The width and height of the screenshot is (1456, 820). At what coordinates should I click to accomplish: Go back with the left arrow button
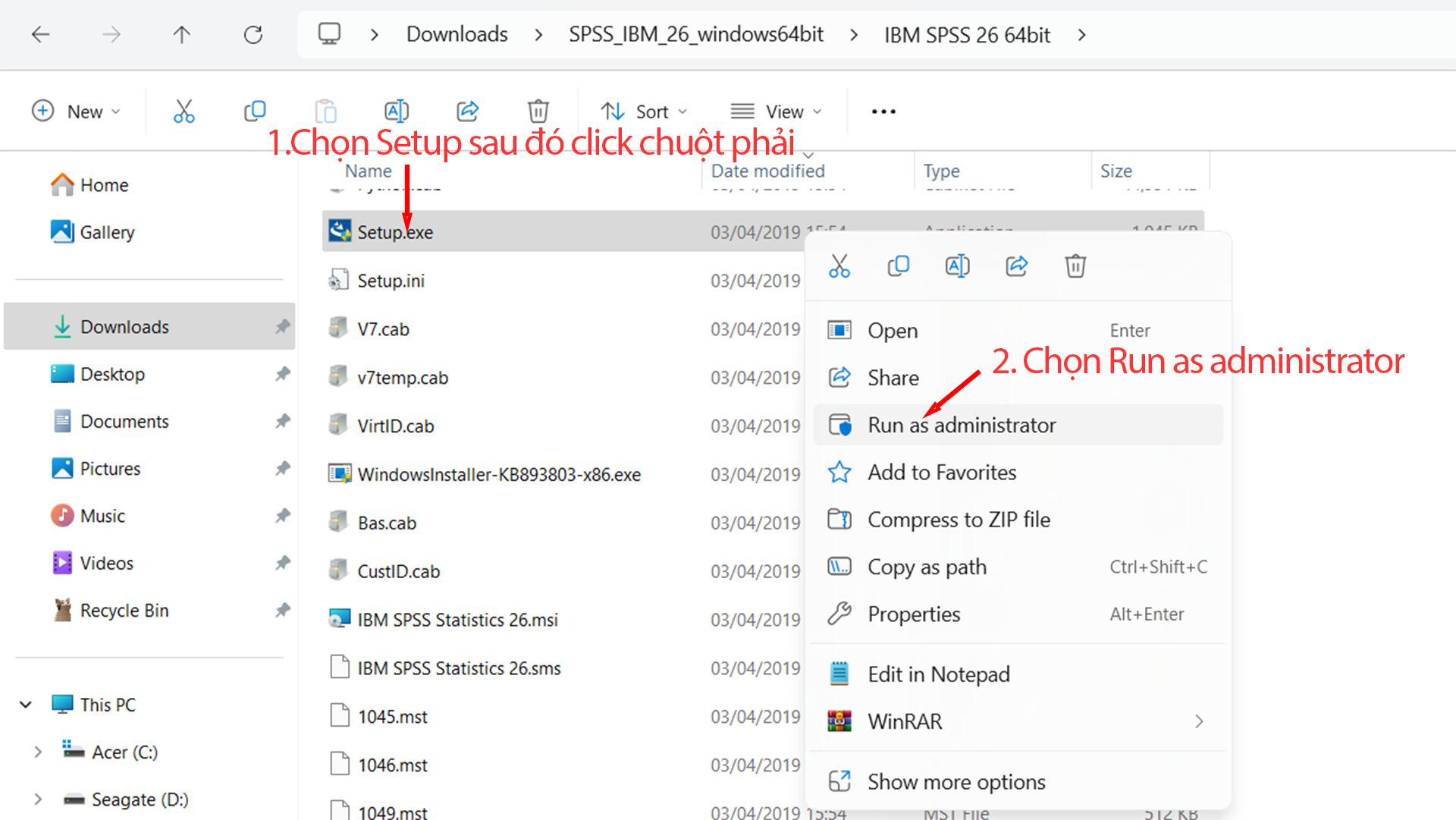[41, 34]
